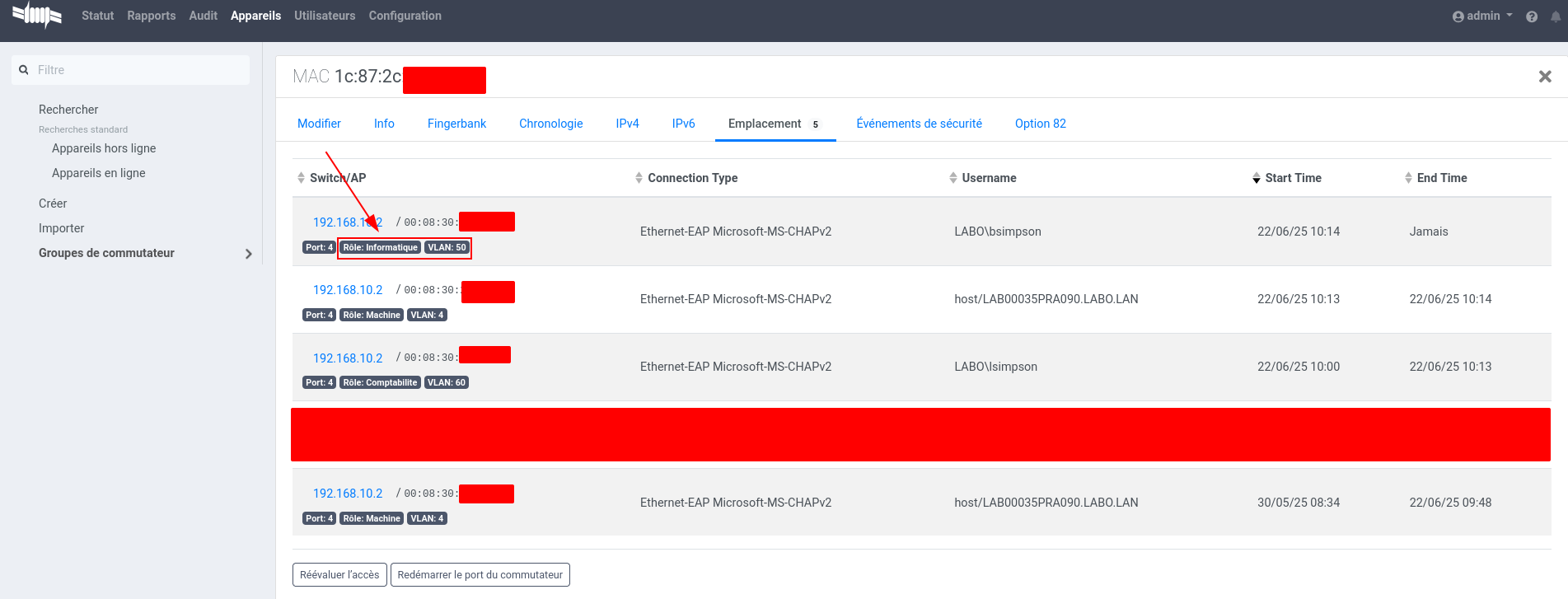1568x599 pixels.
Task: Sort by Username column arrows
Action: [x=953, y=178]
